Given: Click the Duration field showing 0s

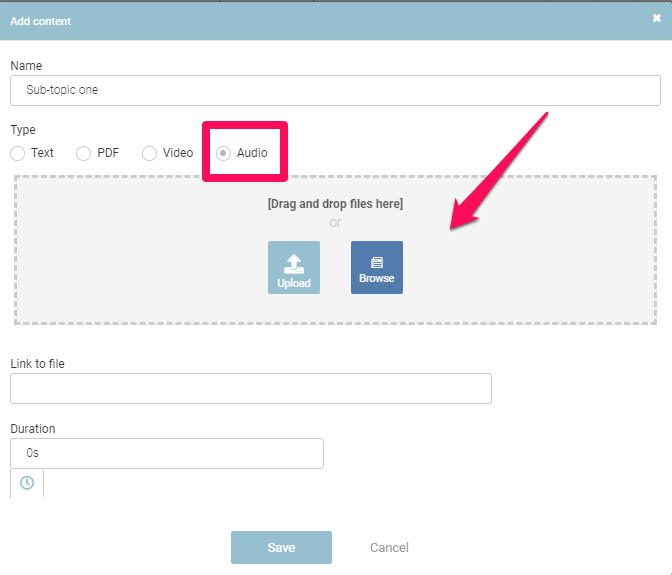Looking at the screenshot, I should (x=166, y=453).
